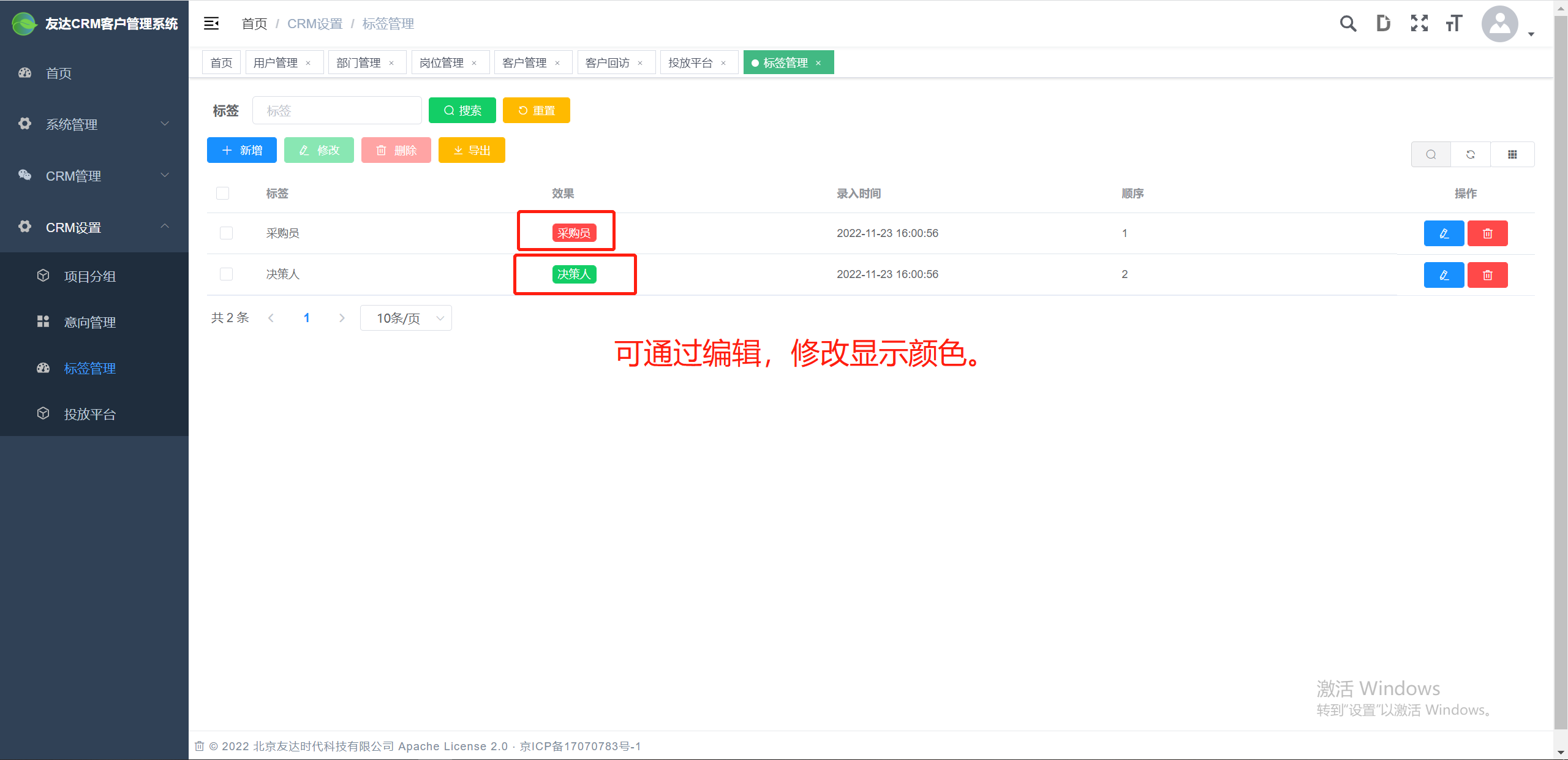Collapse the sidebar with the hamburger icon

pyautogui.click(x=211, y=24)
